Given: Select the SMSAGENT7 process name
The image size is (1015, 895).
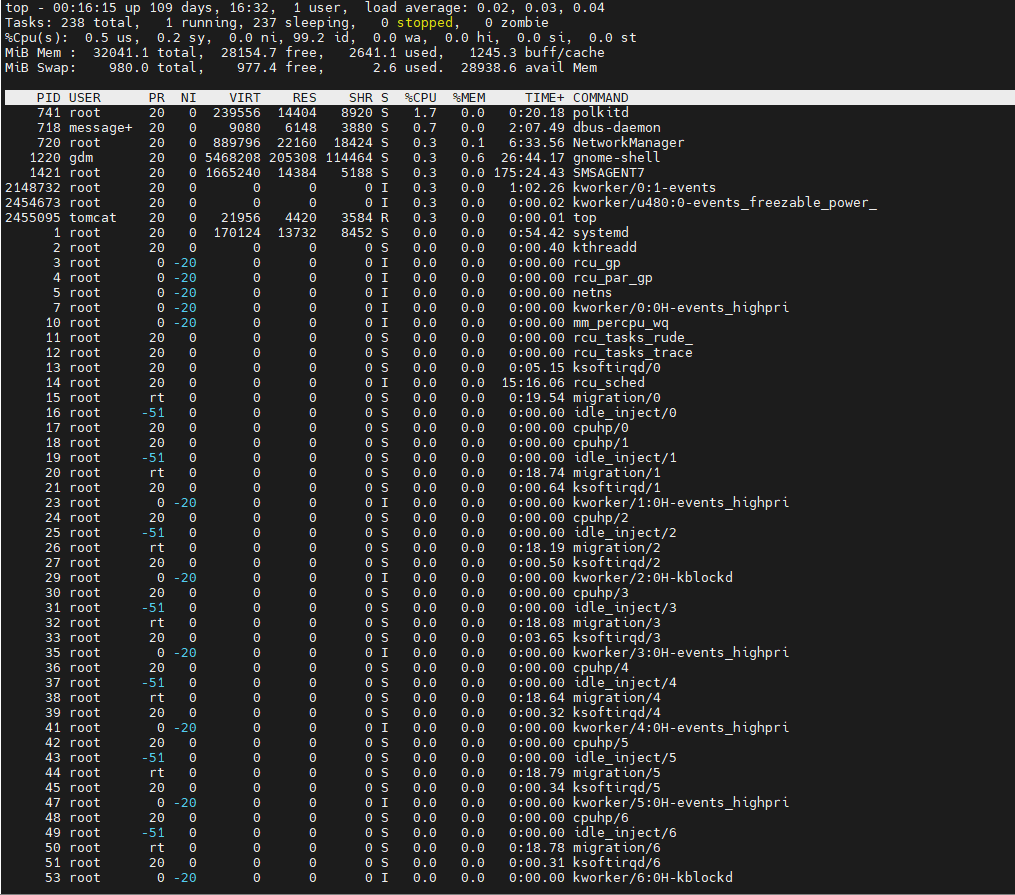Looking at the screenshot, I should coord(608,173).
